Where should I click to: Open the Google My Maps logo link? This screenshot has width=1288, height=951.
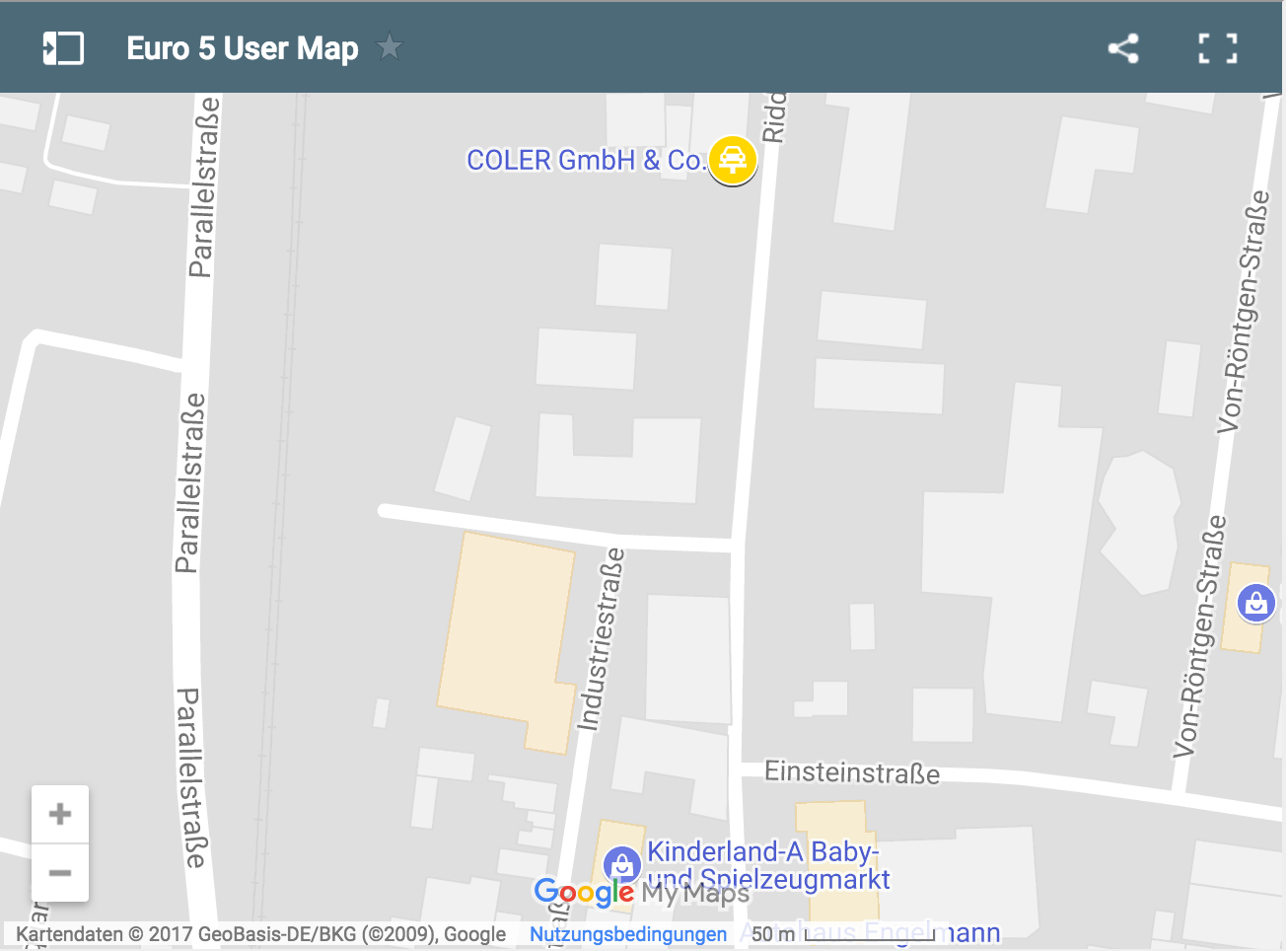click(x=642, y=893)
